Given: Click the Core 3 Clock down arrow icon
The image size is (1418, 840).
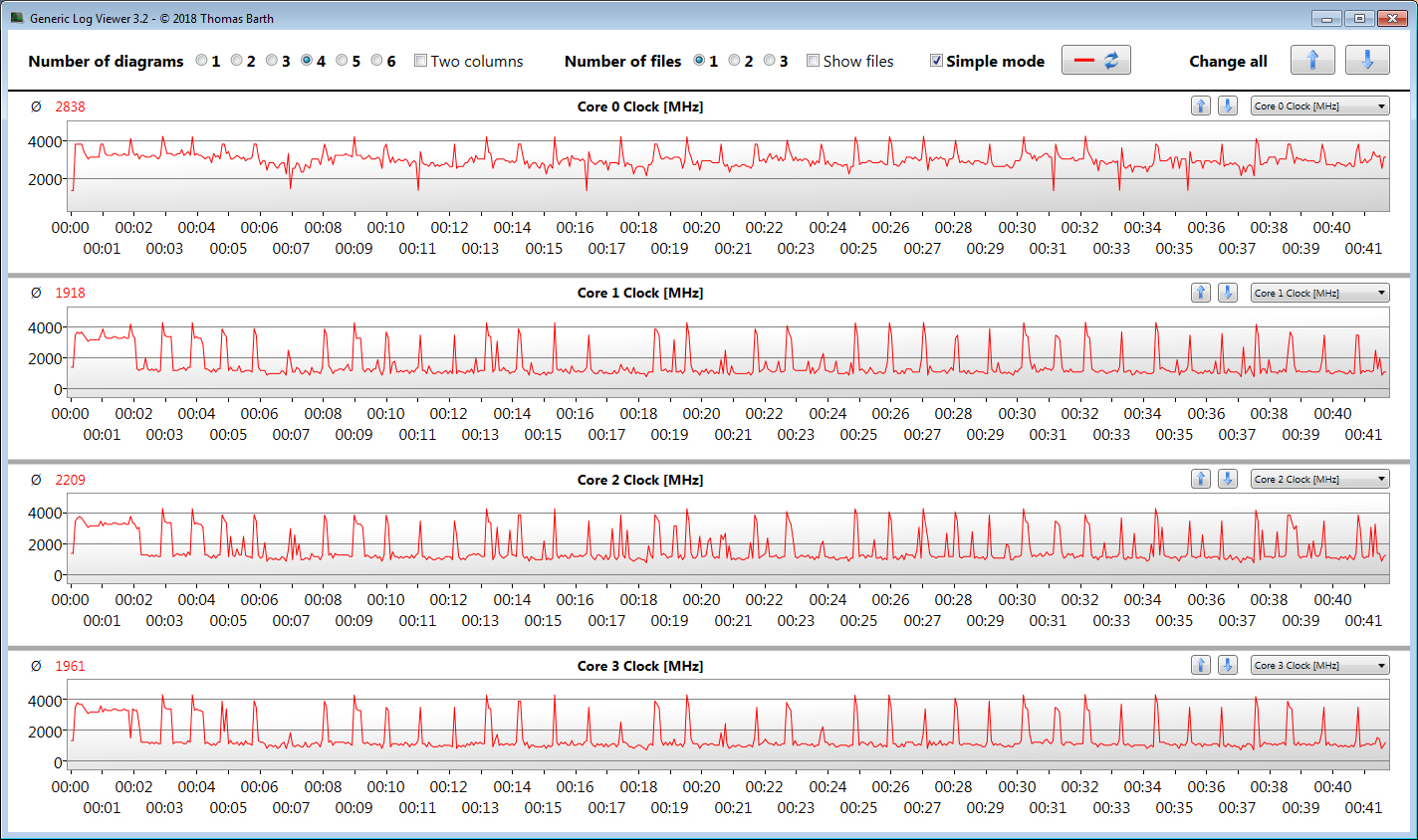Looking at the screenshot, I should [x=1228, y=666].
